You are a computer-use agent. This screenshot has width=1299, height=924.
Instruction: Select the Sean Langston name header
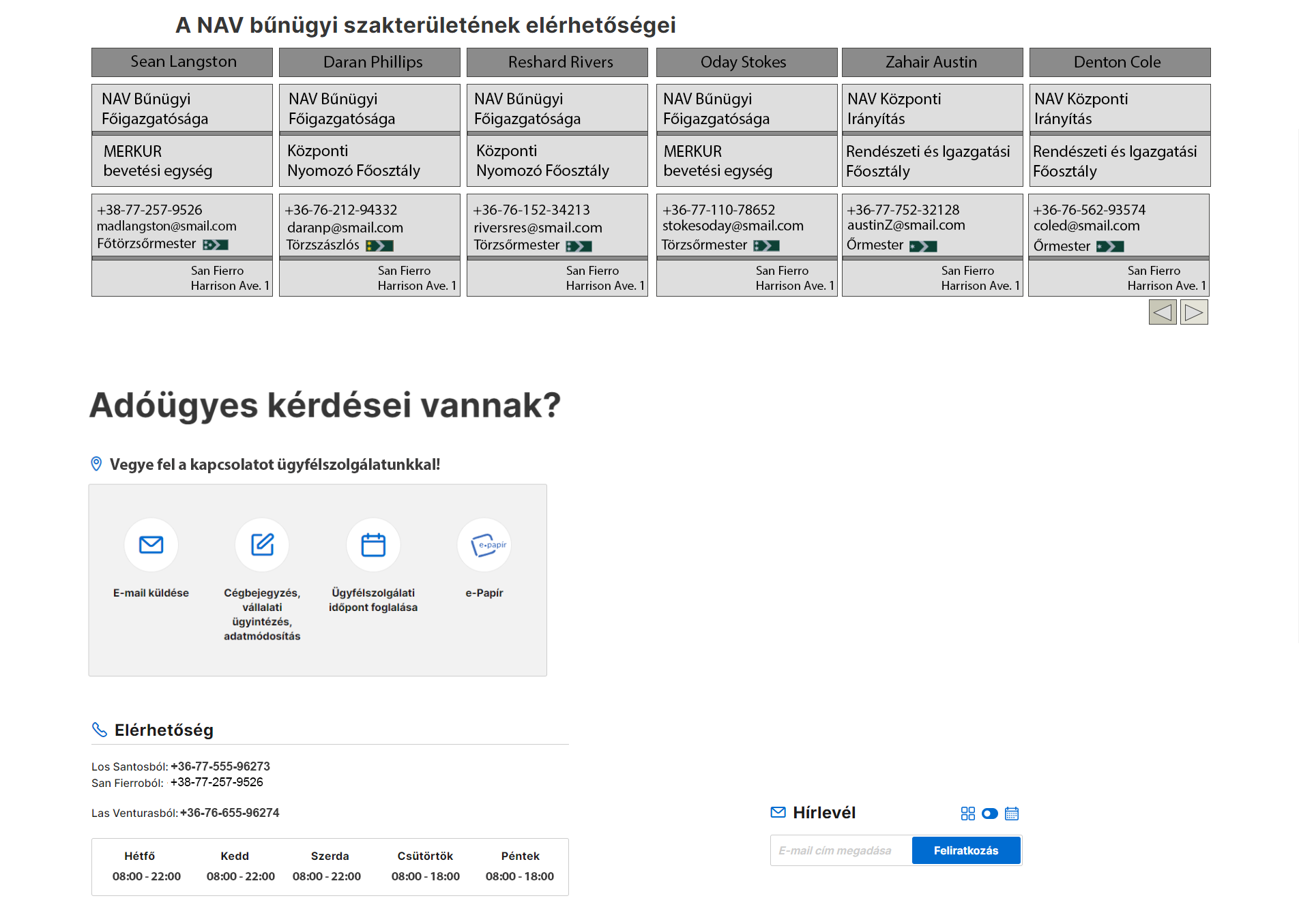(182, 62)
